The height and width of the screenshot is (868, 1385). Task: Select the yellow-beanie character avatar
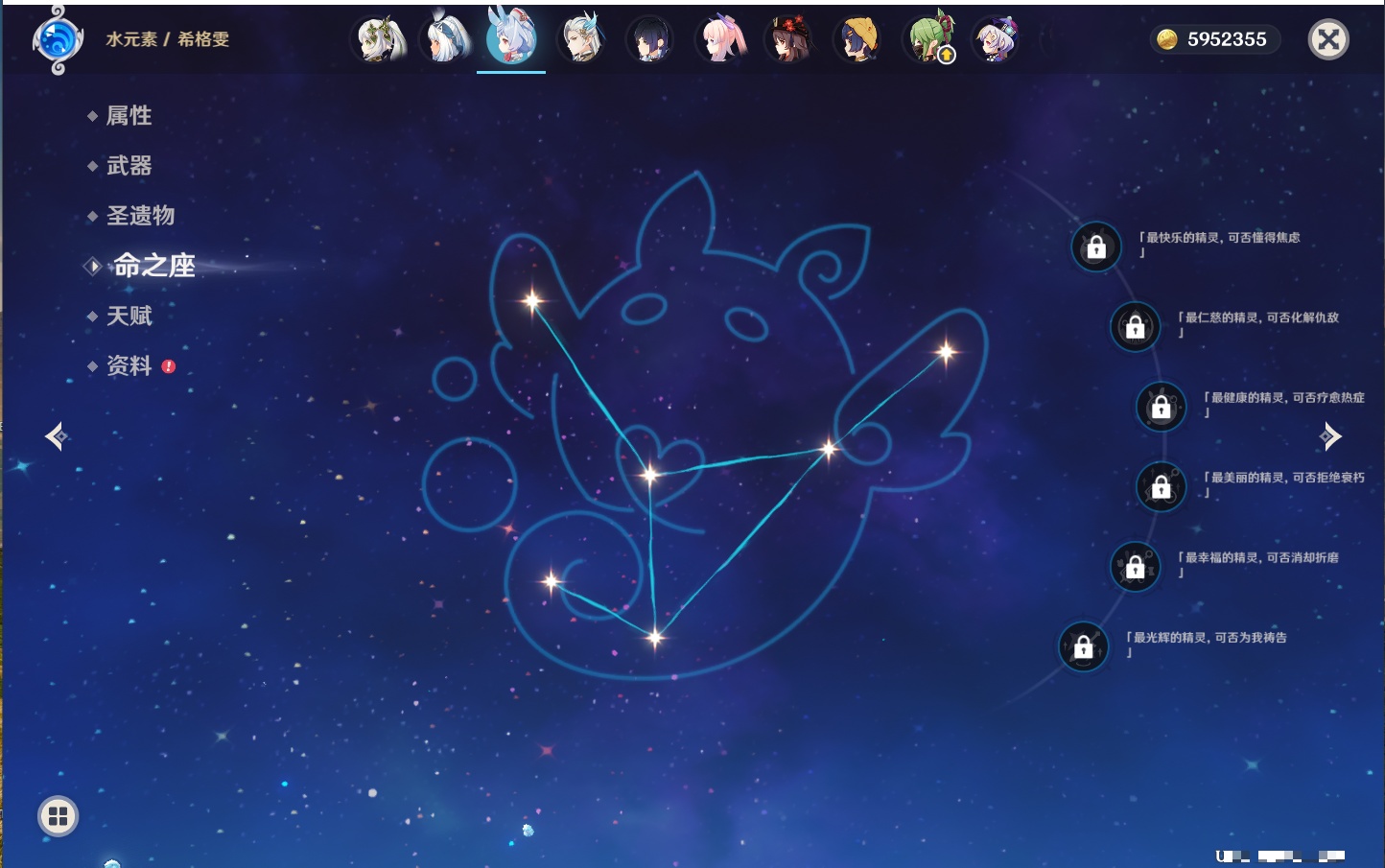tap(857, 39)
